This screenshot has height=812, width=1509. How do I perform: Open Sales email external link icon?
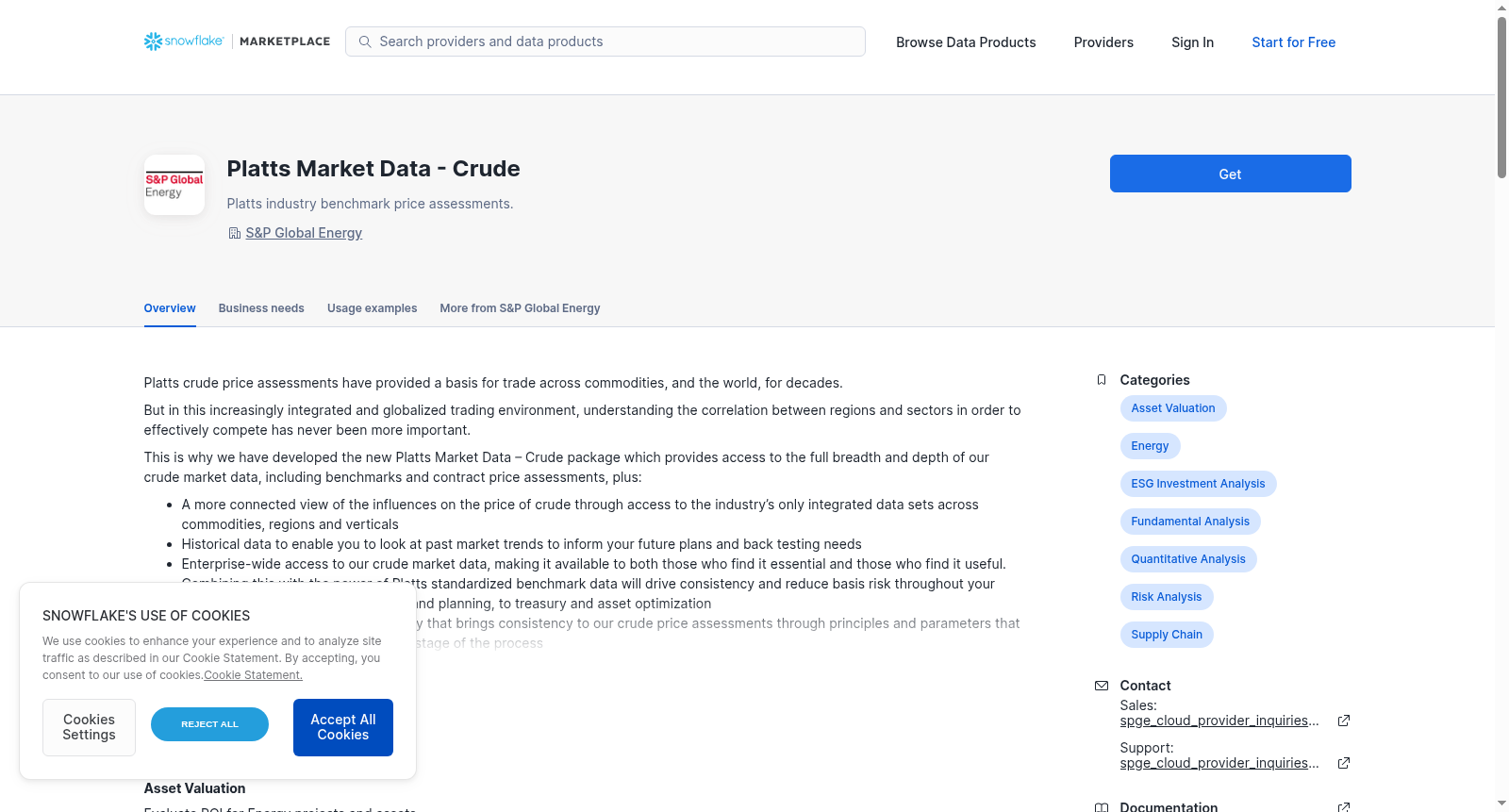(1344, 721)
